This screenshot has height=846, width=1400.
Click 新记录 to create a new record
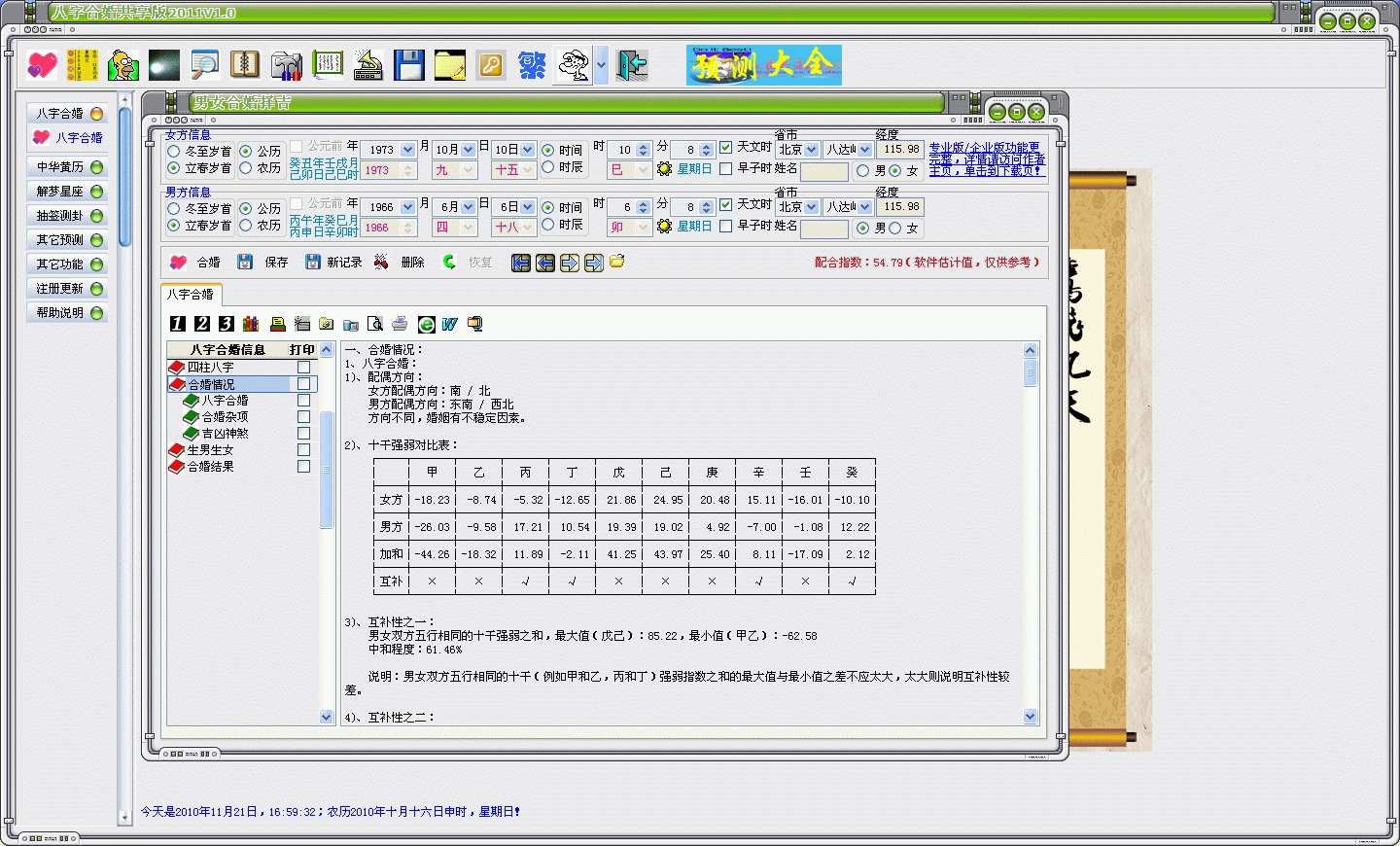(x=333, y=263)
